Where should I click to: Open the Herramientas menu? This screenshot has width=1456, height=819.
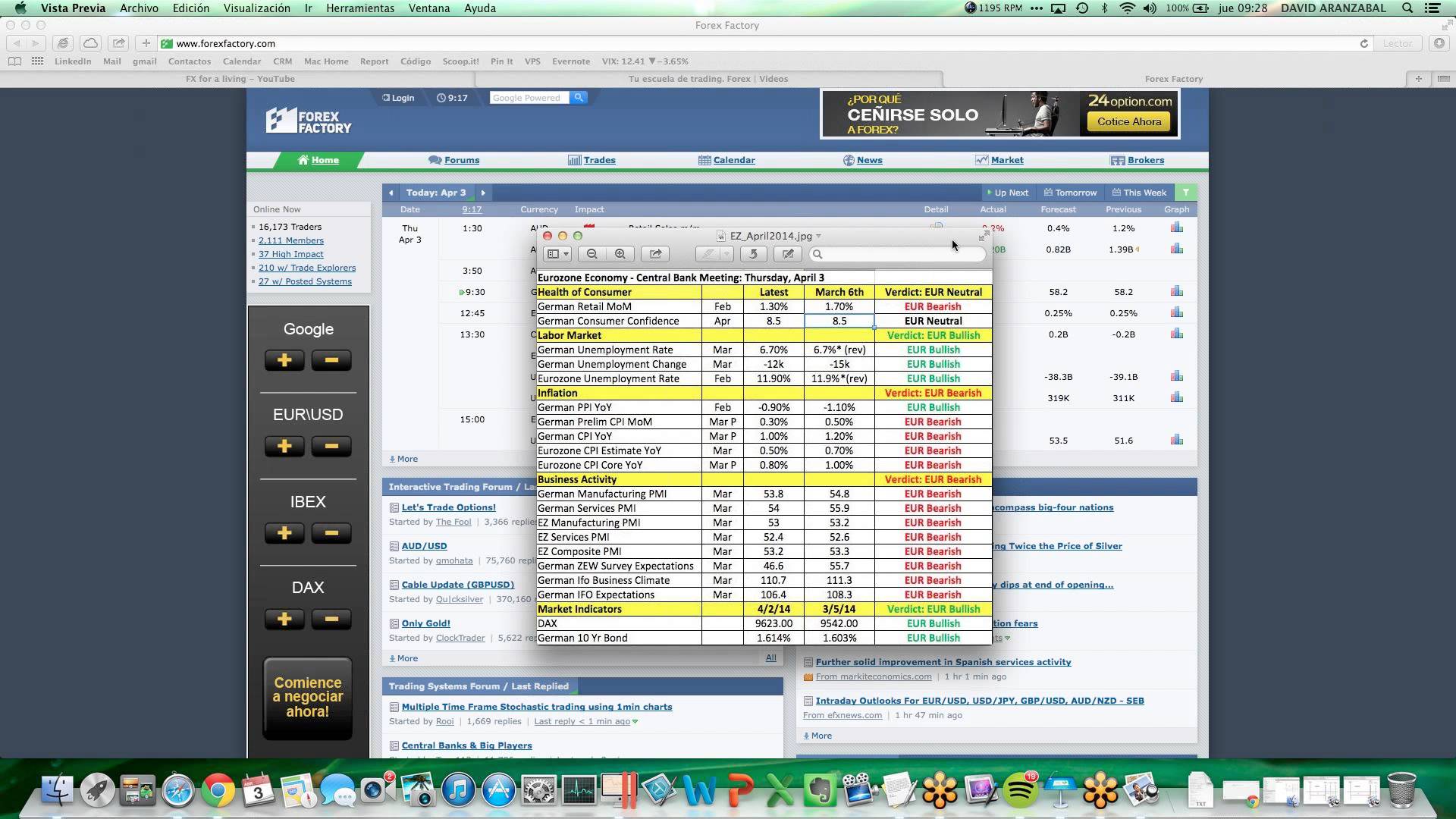[360, 8]
